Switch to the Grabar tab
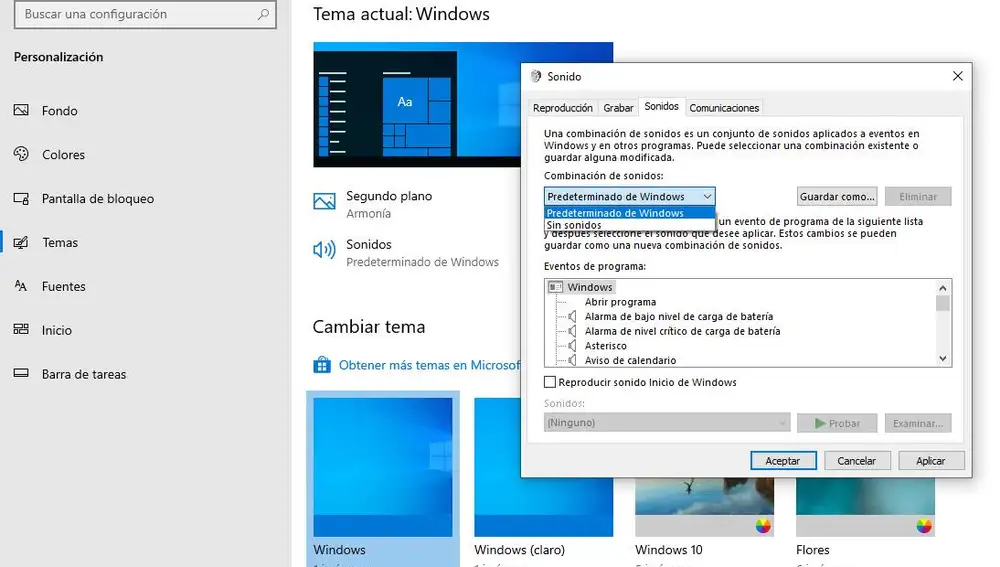The width and height of the screenshot is (1000, 567). point(618,108)
